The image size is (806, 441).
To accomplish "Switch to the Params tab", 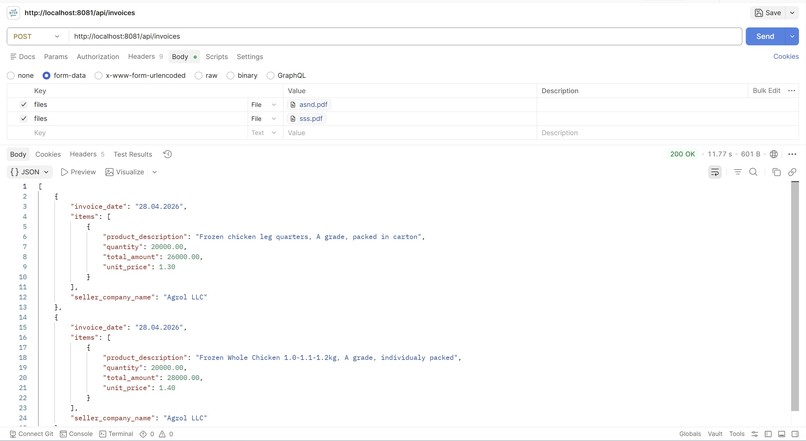I will coord(56,57).
